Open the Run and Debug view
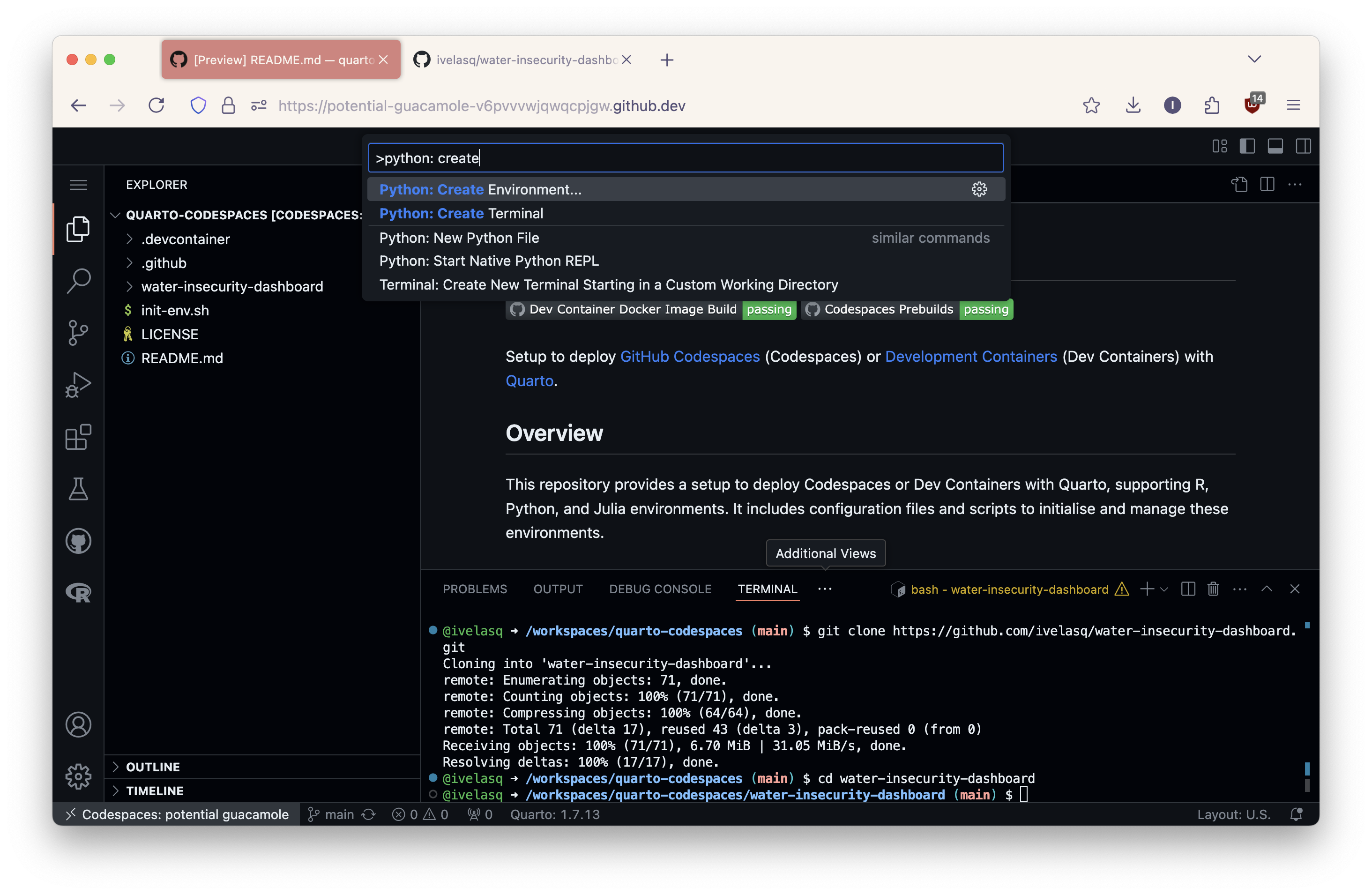 [78, 384]
